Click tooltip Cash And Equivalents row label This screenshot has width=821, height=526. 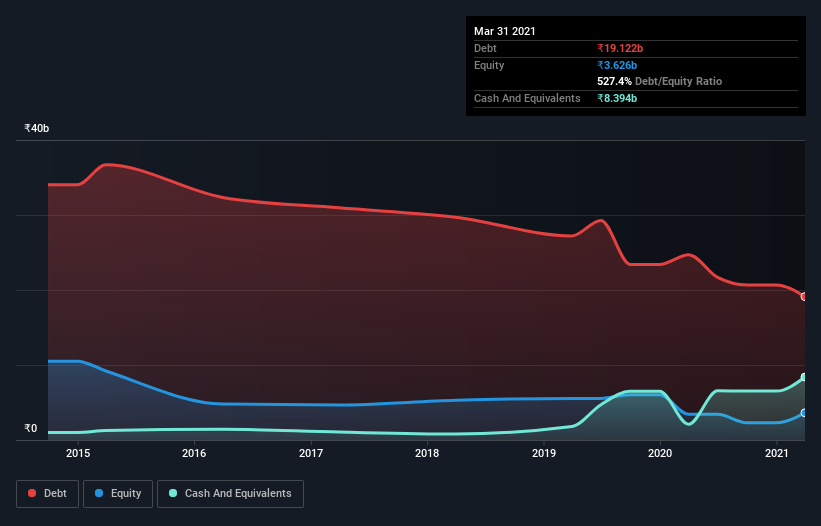click(x=527, y=98)
